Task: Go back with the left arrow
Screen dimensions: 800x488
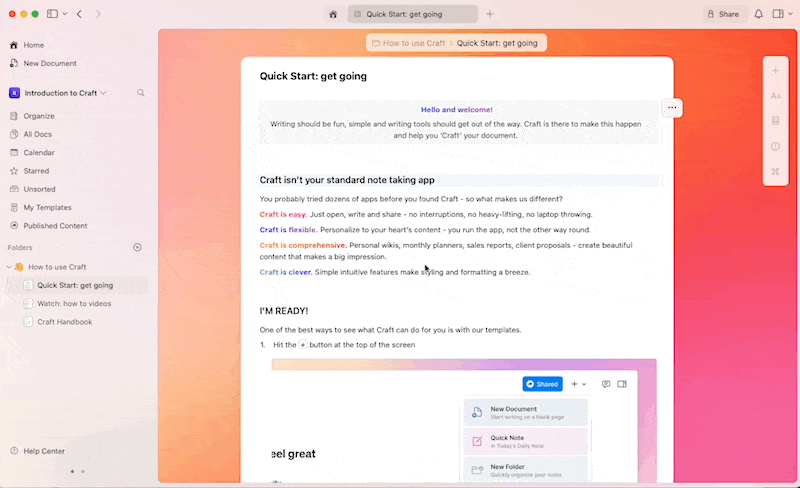Action: (79, 14)
